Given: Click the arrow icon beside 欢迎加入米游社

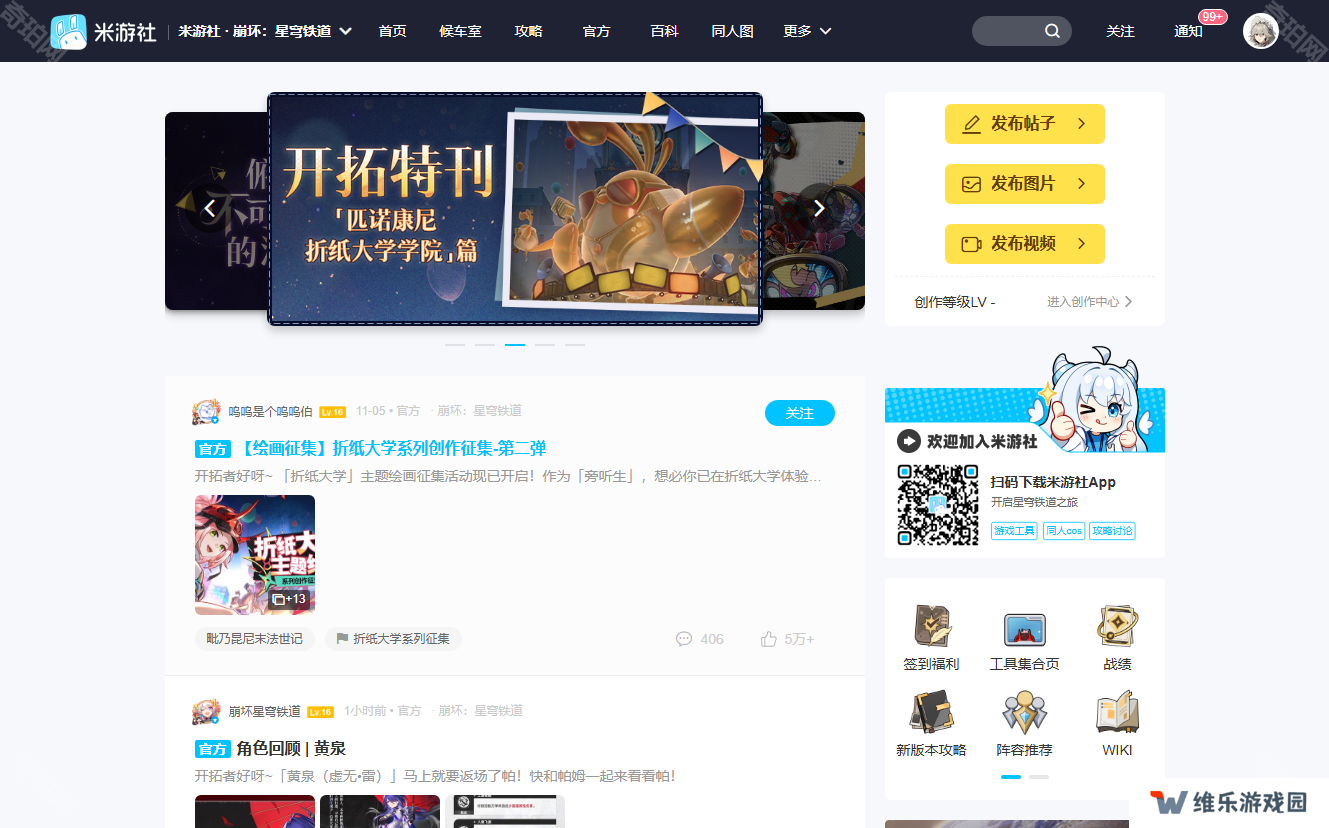Looking at the screenshot, I should tap(909, 441).
